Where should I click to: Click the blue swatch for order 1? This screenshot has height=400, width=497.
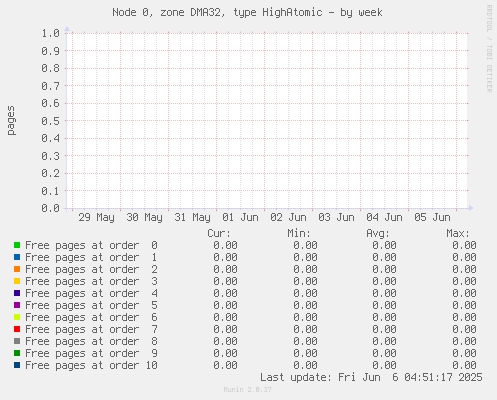[x=17, y=257]
